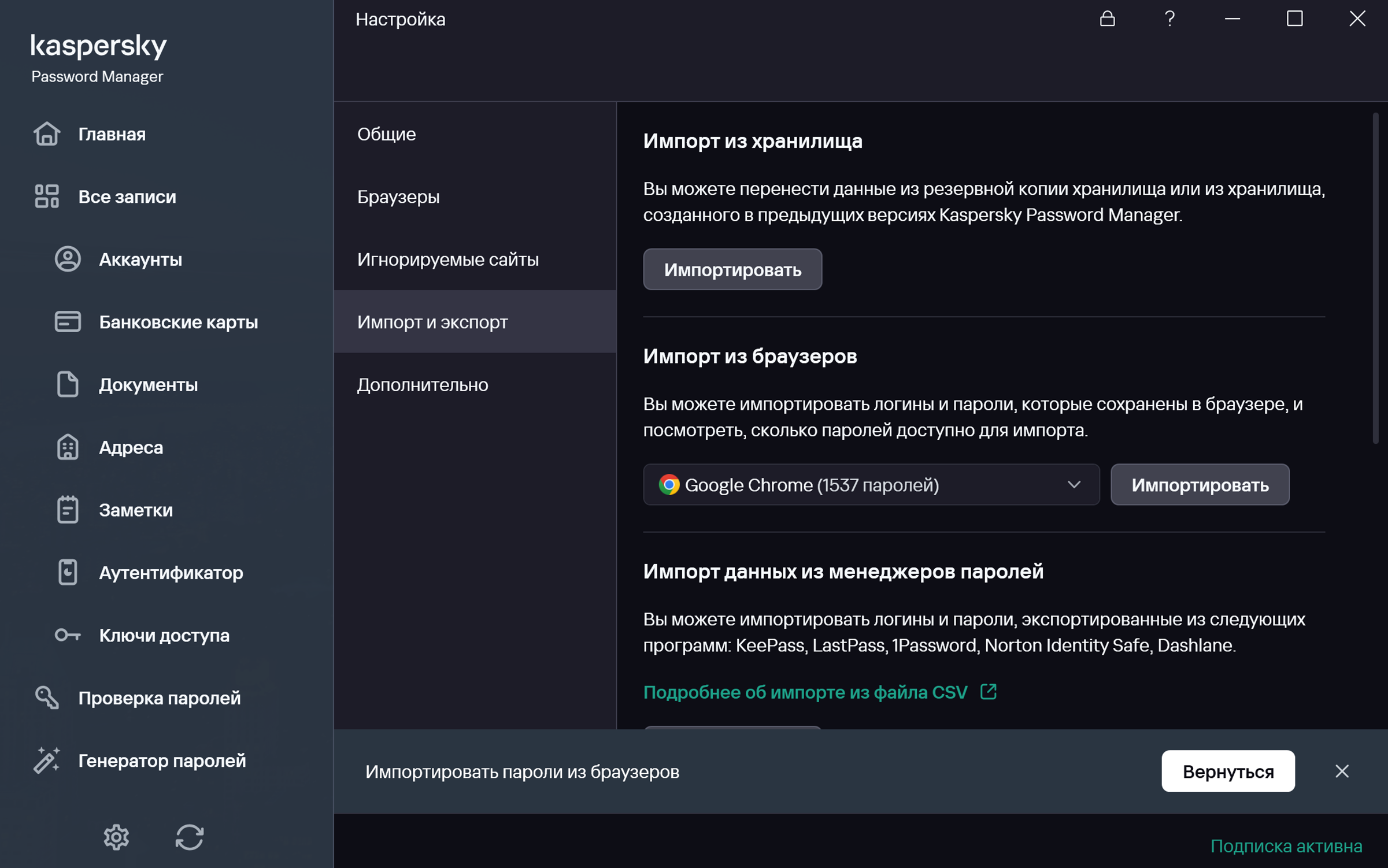Image resolution: width=1388 pixels, height=868 pixels.
Task: Click the synchronization arrows icon
Action: tap(190, 836)
